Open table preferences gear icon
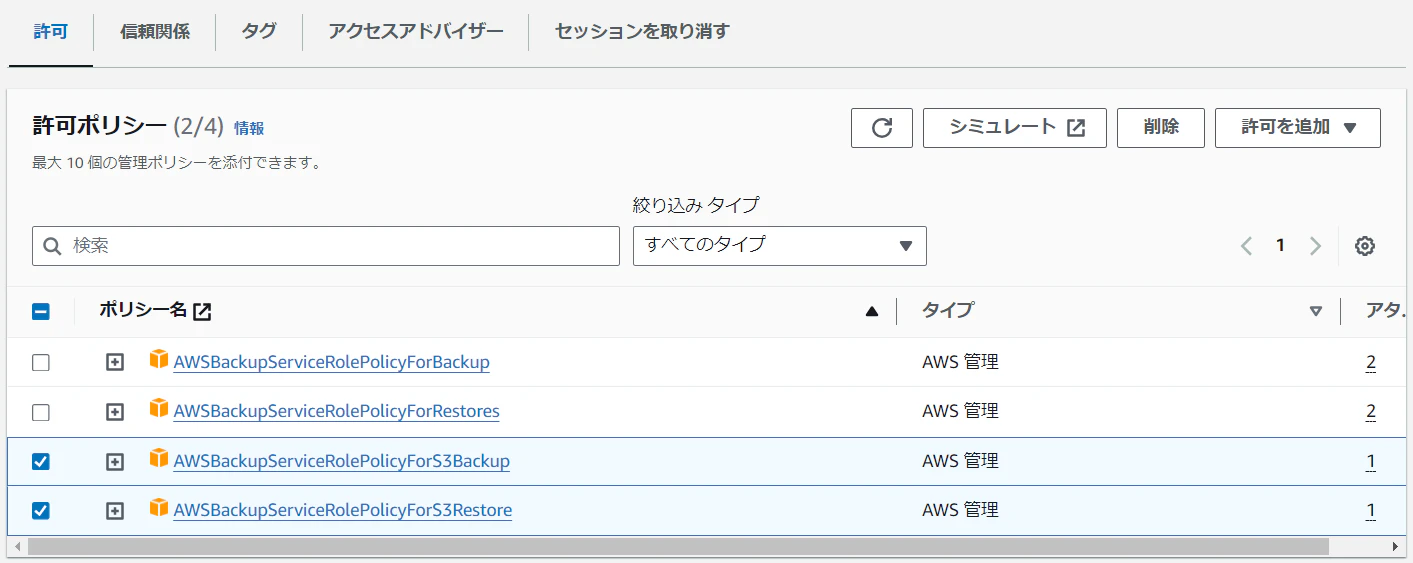The height and width of the screenshot is (563, 1413). click(x=1364, y=246)
